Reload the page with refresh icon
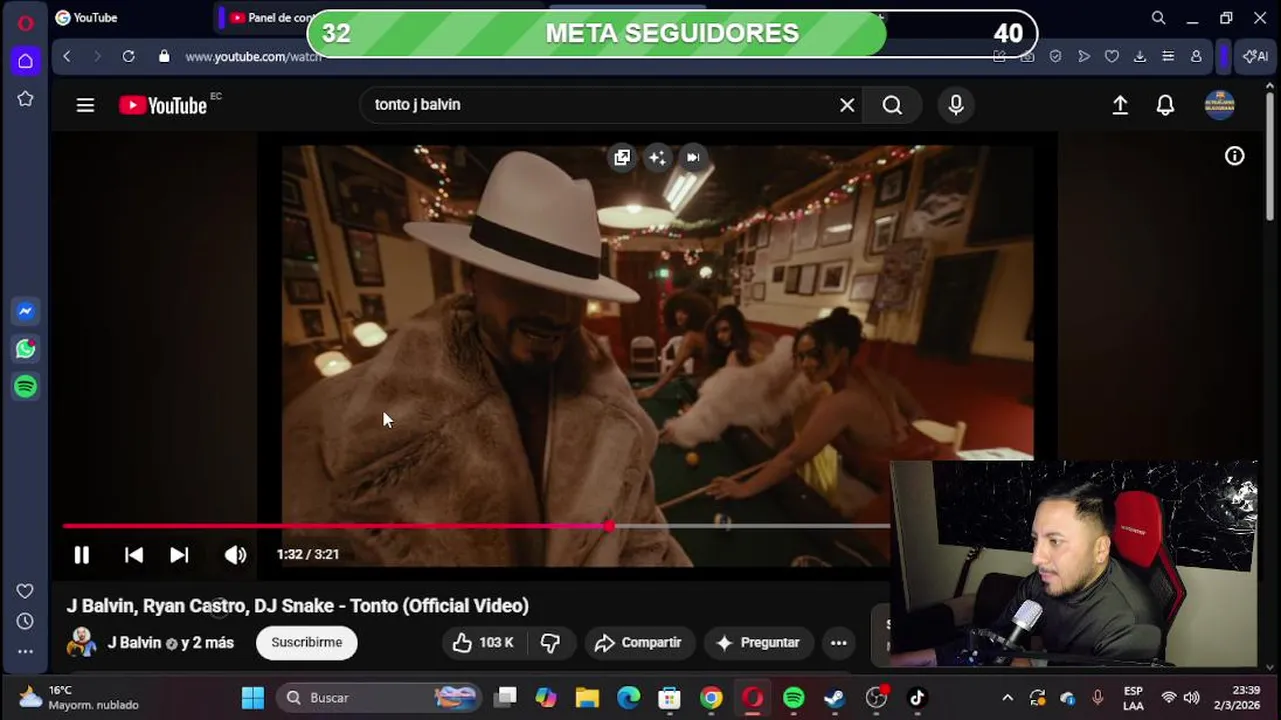 (128, 57)
